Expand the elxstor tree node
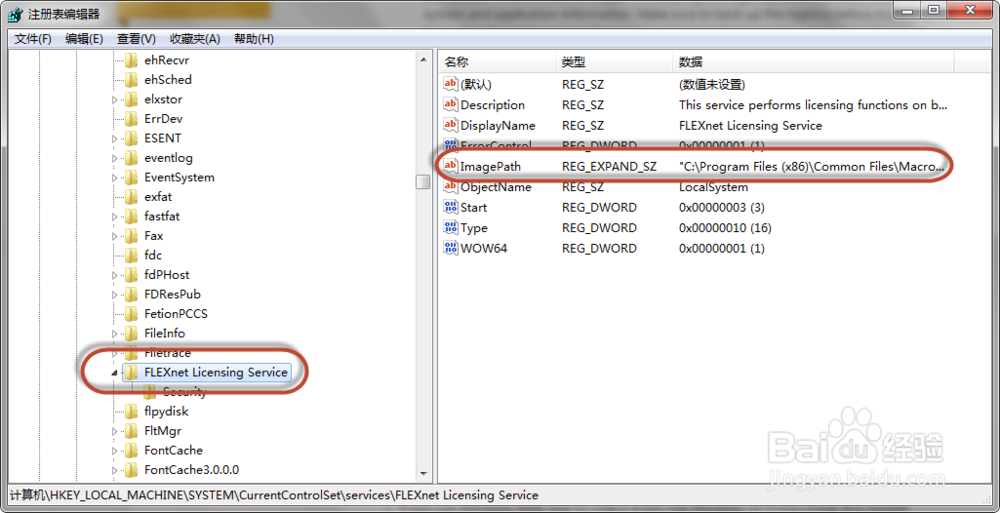Screen dimensions: 1000x513 [115, 100]
